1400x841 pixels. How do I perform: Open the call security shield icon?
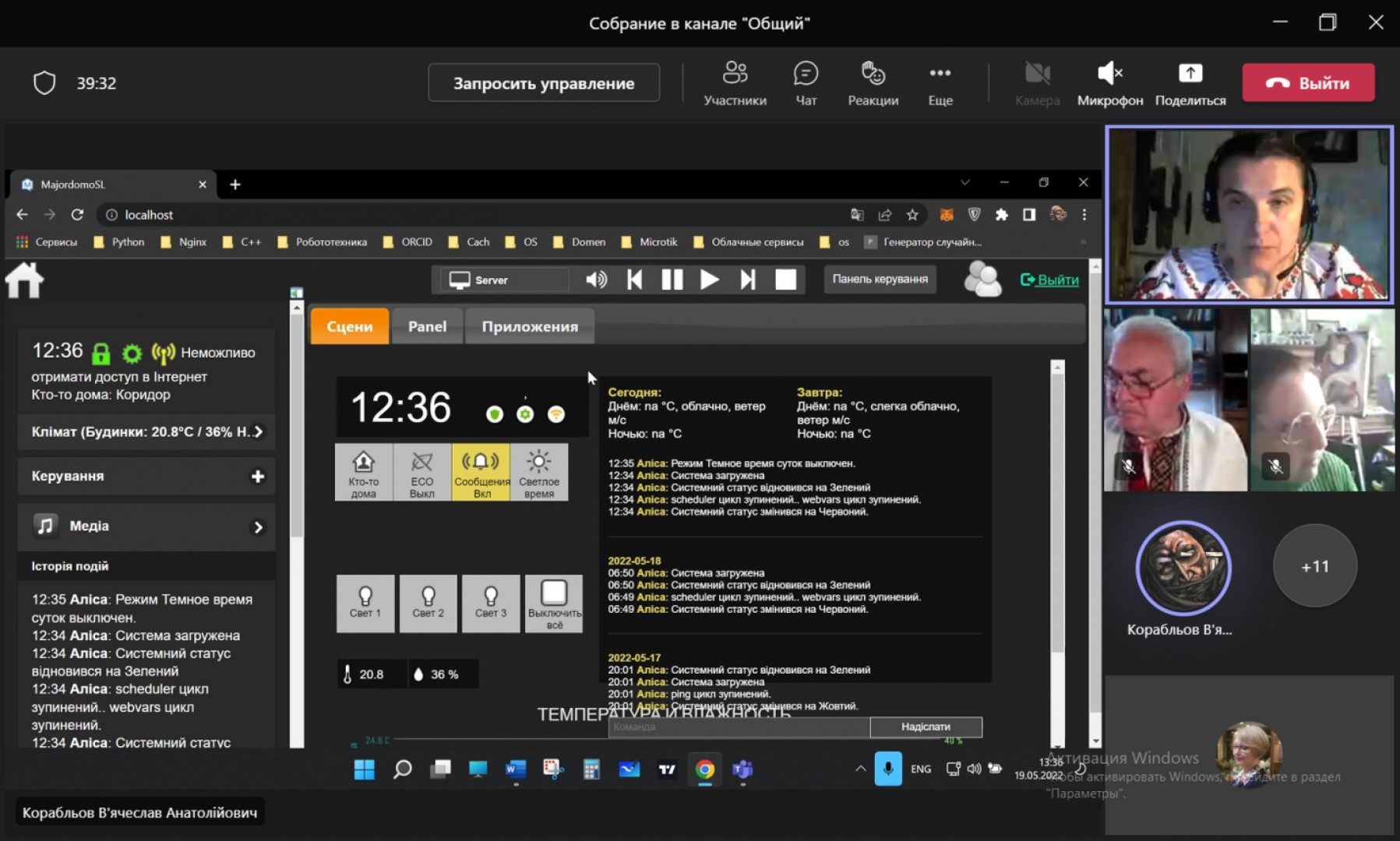click(44, 83)
